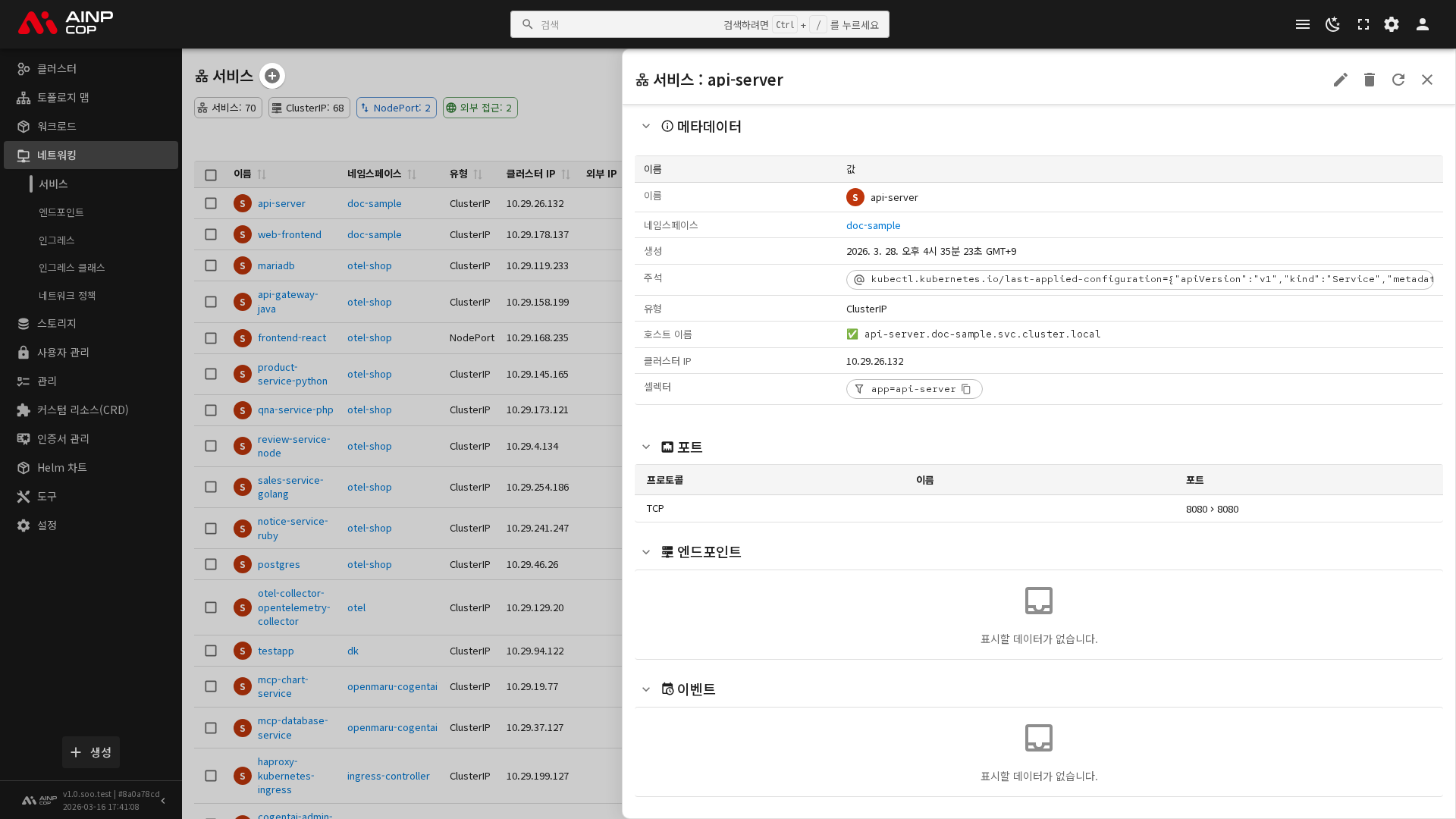The width and height of the screenshot is (1456, 819).
Task: Select 워크로드 in the sidebar
Action: click(x=57, y=126)
